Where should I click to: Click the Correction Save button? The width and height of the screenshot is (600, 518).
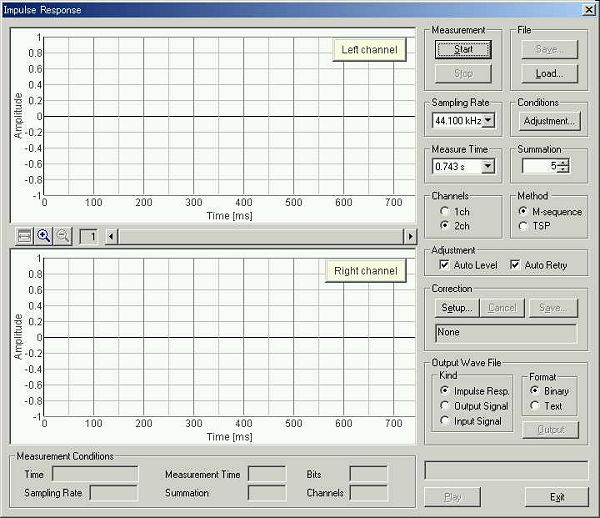coord(553,308)
